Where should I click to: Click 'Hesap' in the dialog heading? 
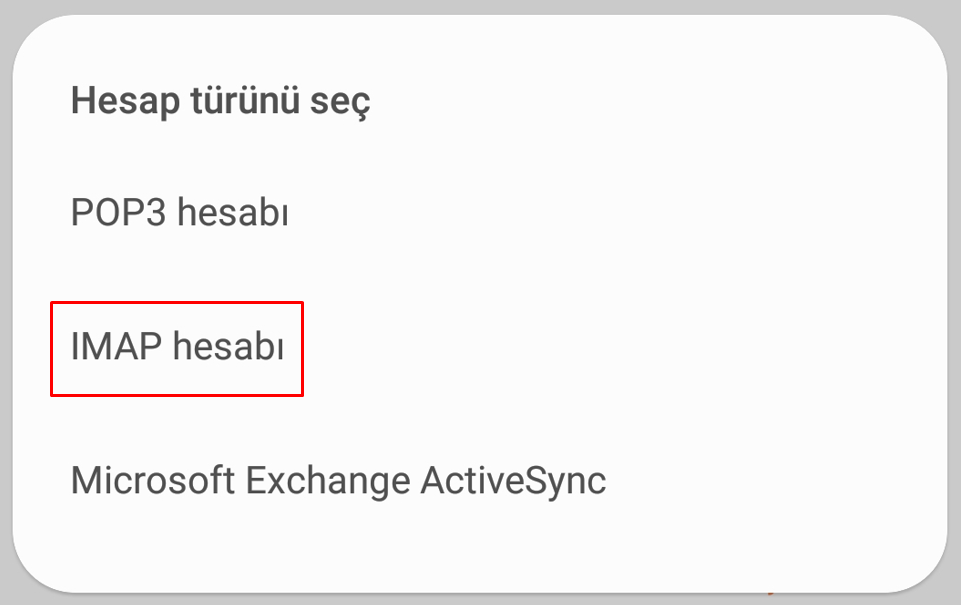pyautogui.click(x=125, y=101)
